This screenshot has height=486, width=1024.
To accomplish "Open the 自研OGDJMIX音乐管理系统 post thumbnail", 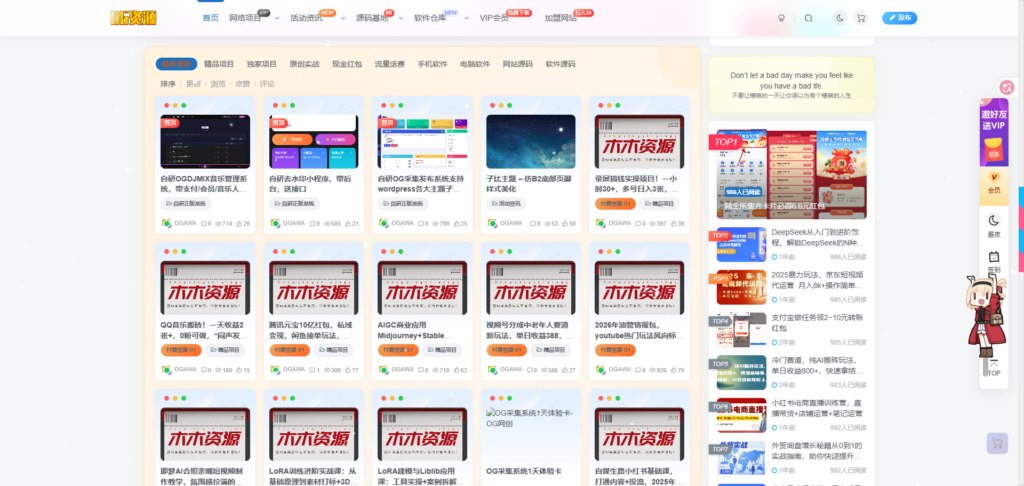I will click(205, 141).
